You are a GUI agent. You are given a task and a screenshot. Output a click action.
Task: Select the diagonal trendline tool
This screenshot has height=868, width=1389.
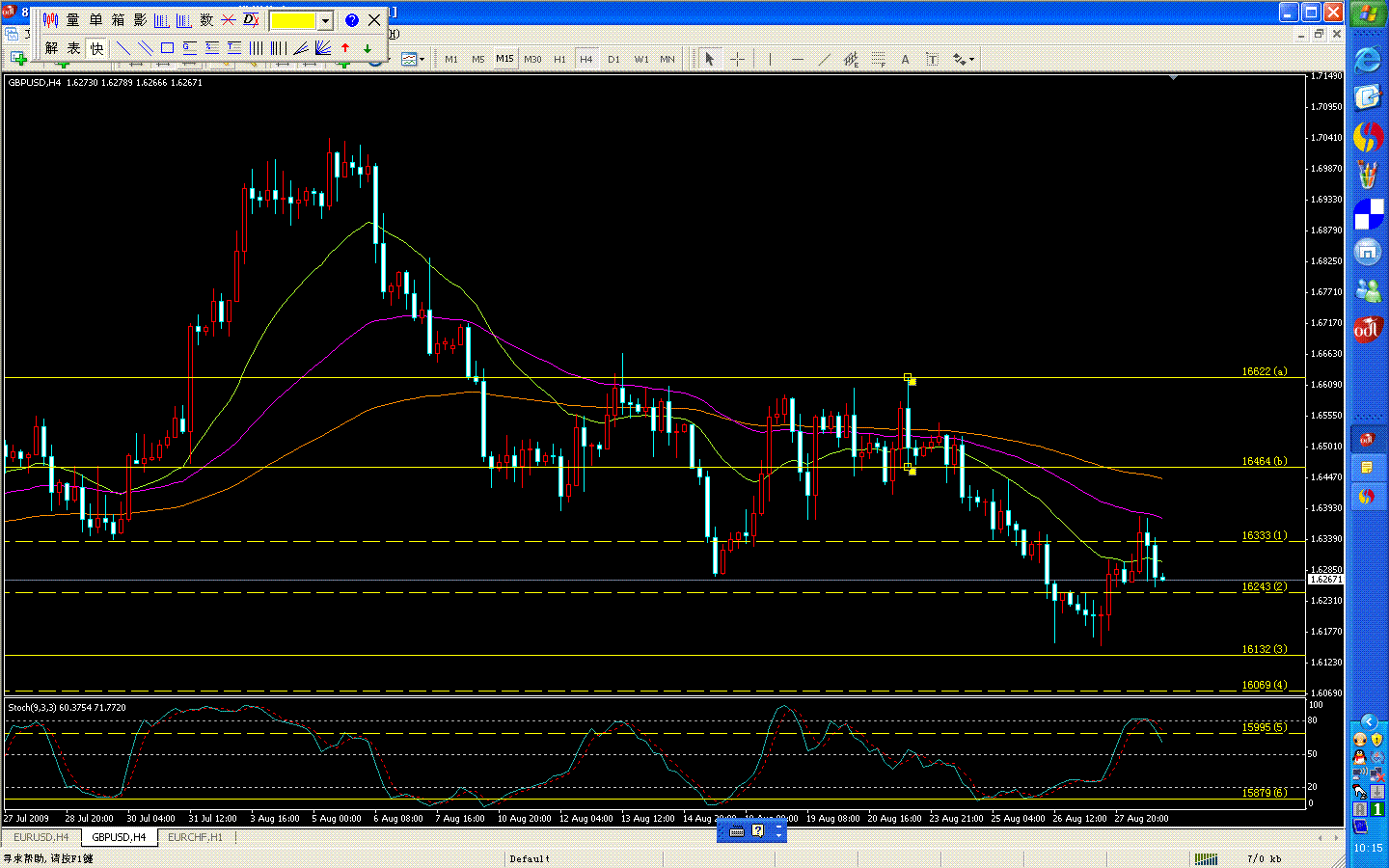point(824,60)
